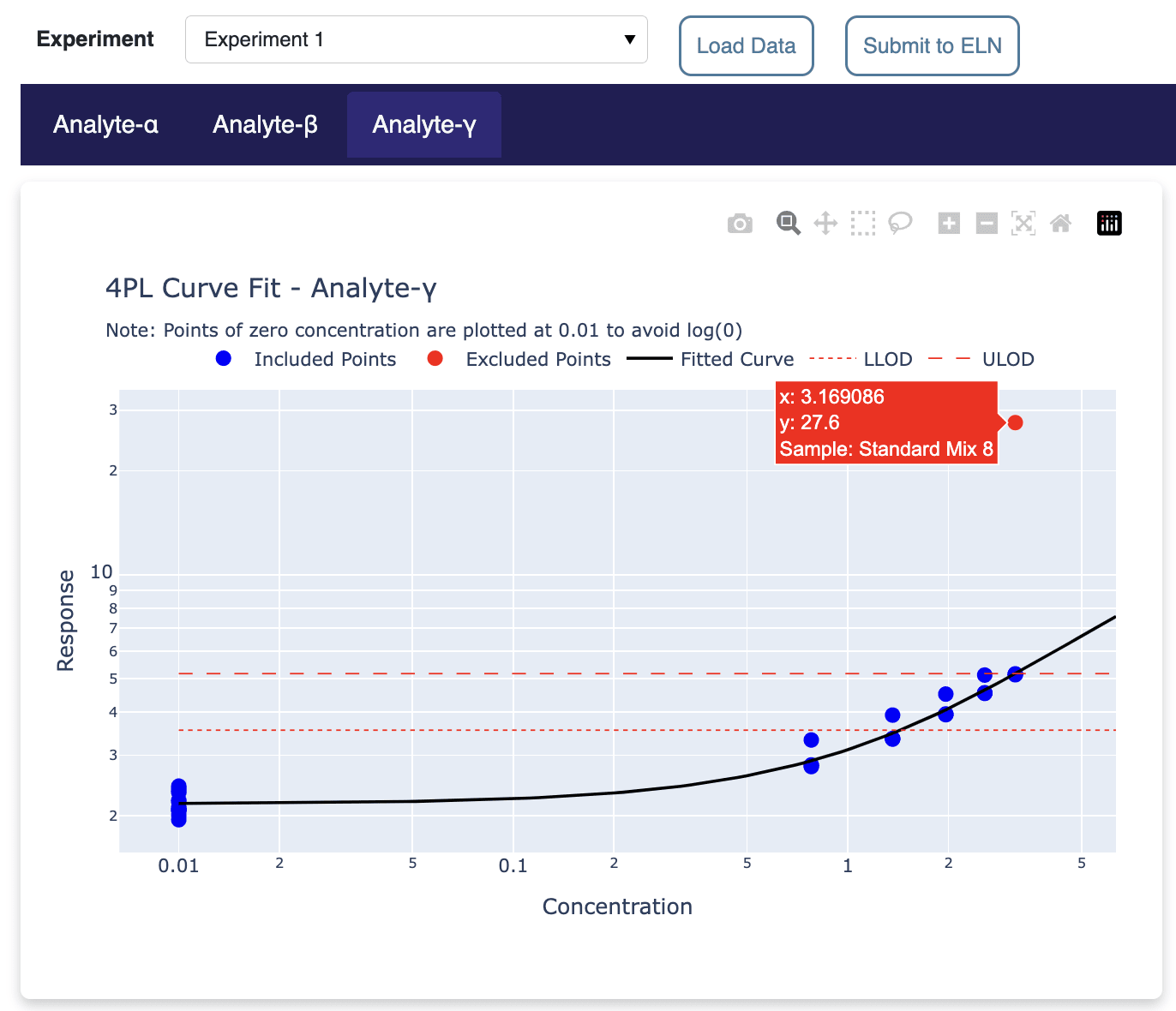Click the Load Data button

[746, 46]
